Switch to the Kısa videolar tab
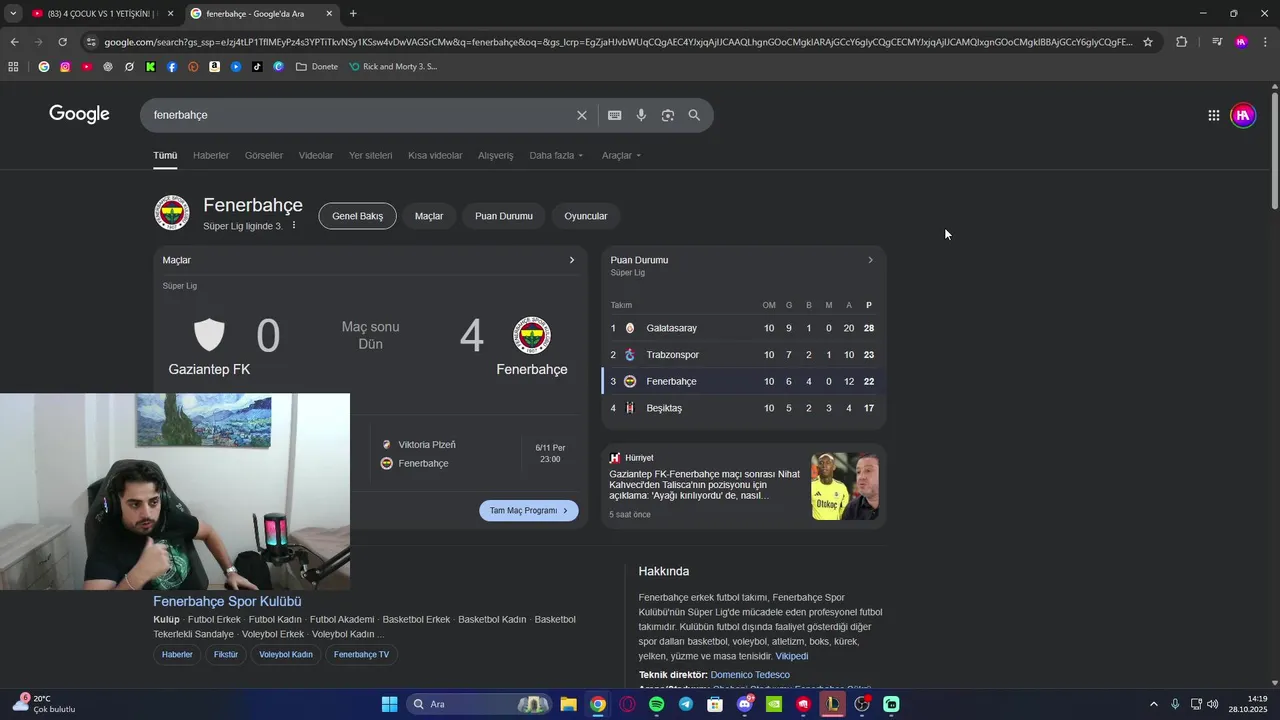Image resolution: width=1280 pixels, height=720 pixels. click(435, 155)
